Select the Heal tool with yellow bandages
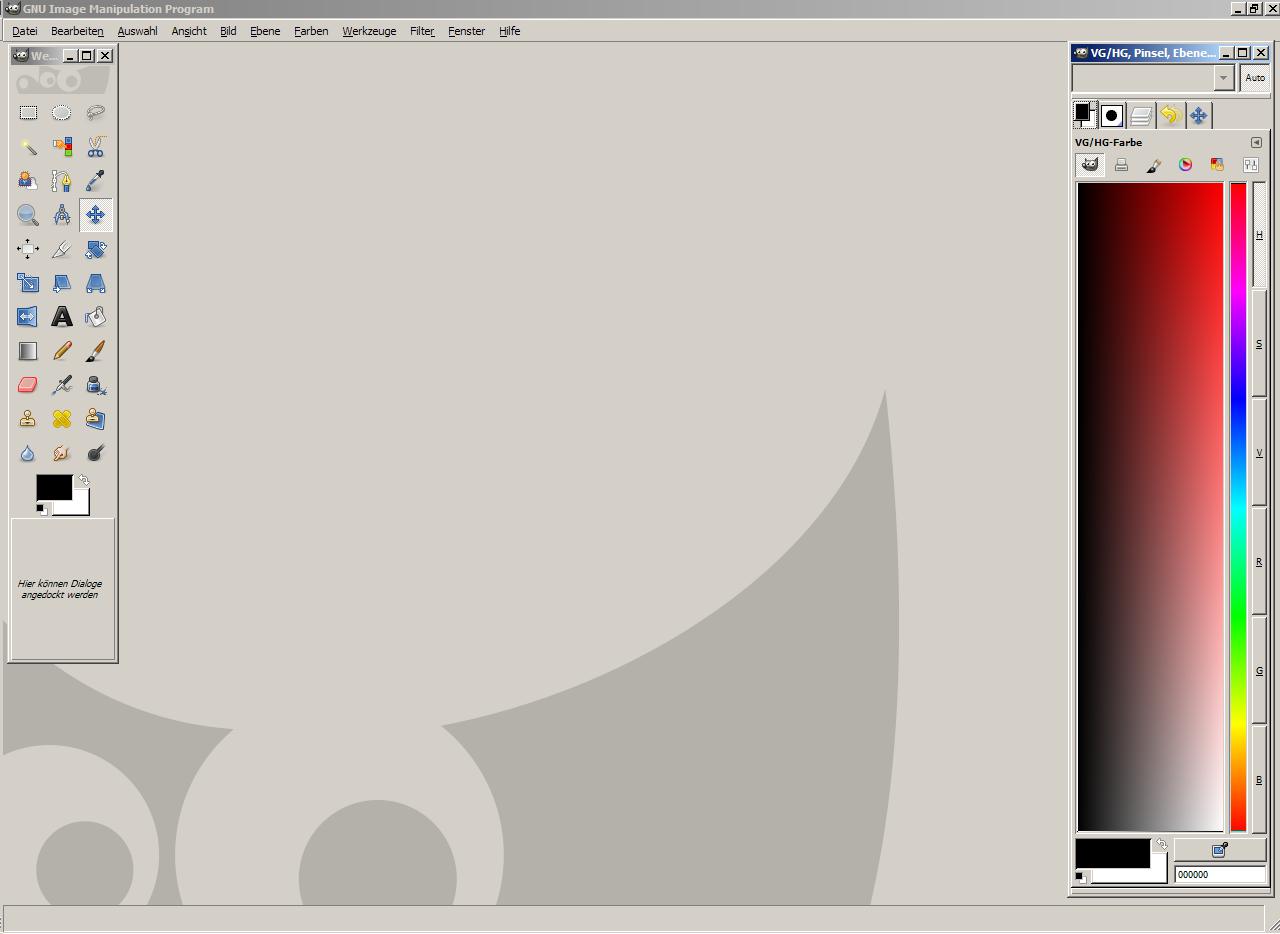1280x934 pixels. click(62, 419)
